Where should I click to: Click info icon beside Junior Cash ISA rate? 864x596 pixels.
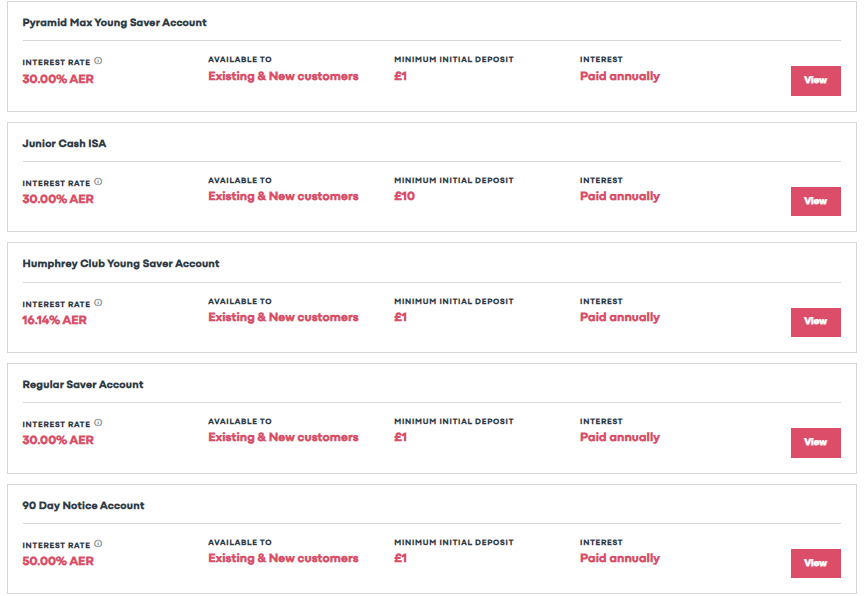tap(98, 182)
